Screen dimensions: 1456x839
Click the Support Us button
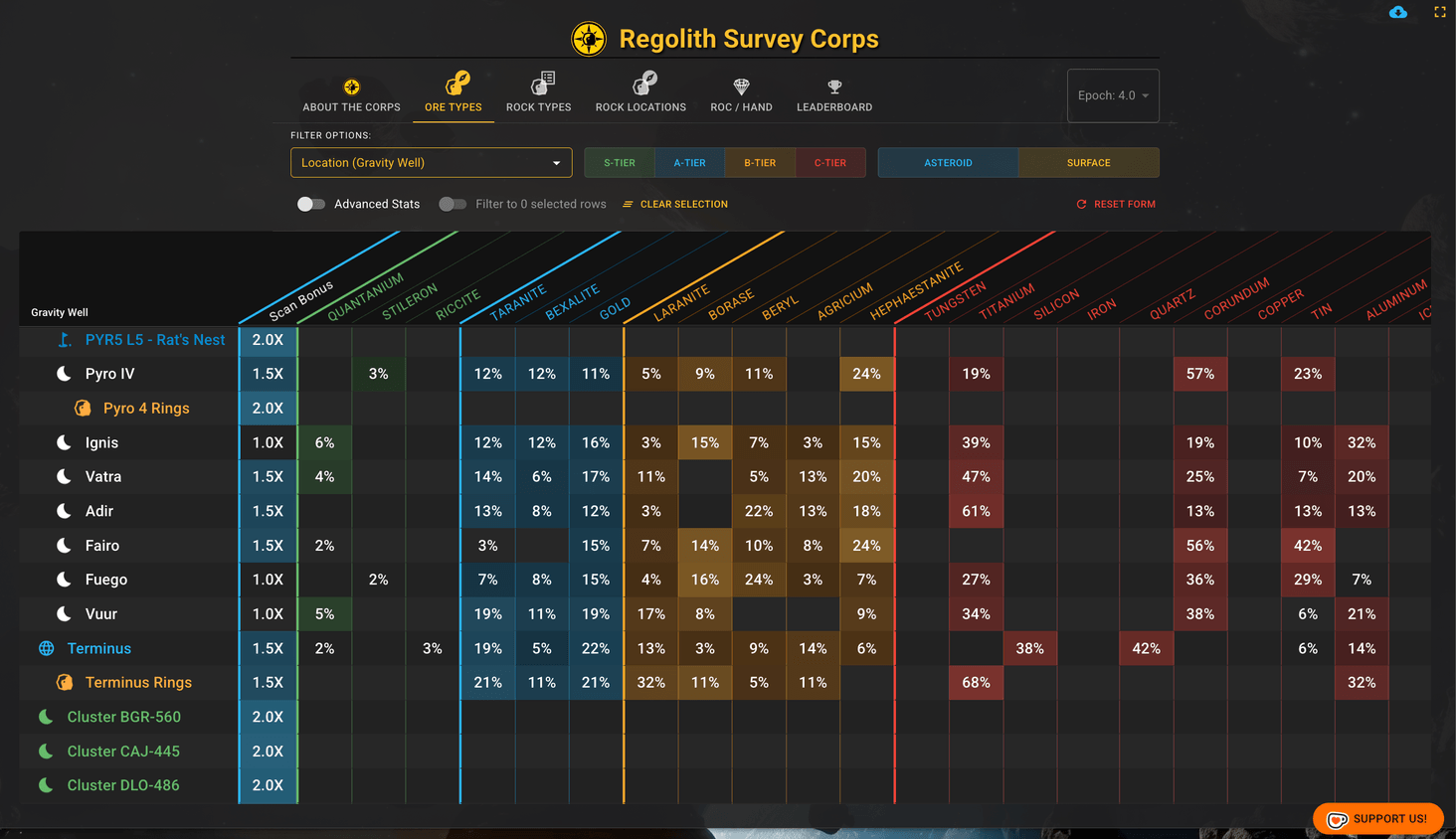1377,818
